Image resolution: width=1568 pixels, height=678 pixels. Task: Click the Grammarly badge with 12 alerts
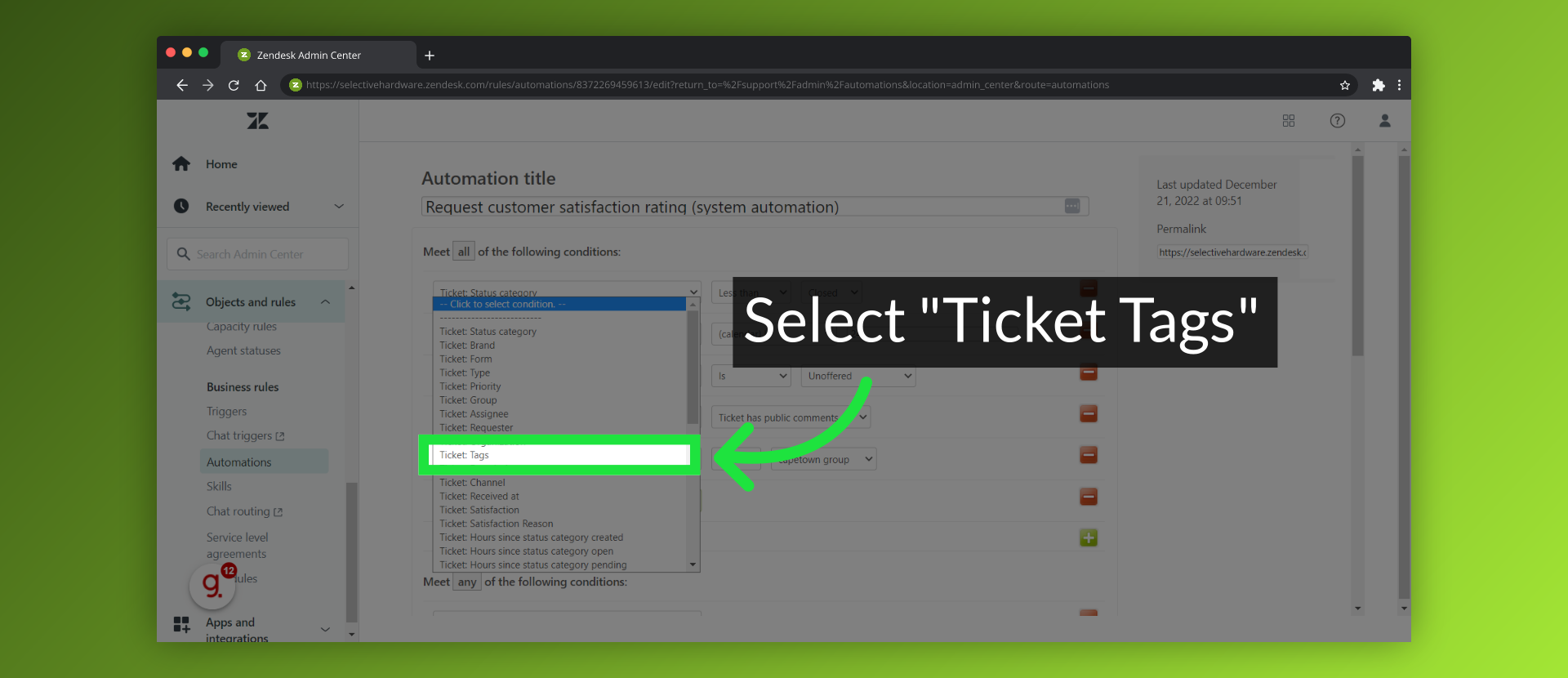click(x=213, y=585)
